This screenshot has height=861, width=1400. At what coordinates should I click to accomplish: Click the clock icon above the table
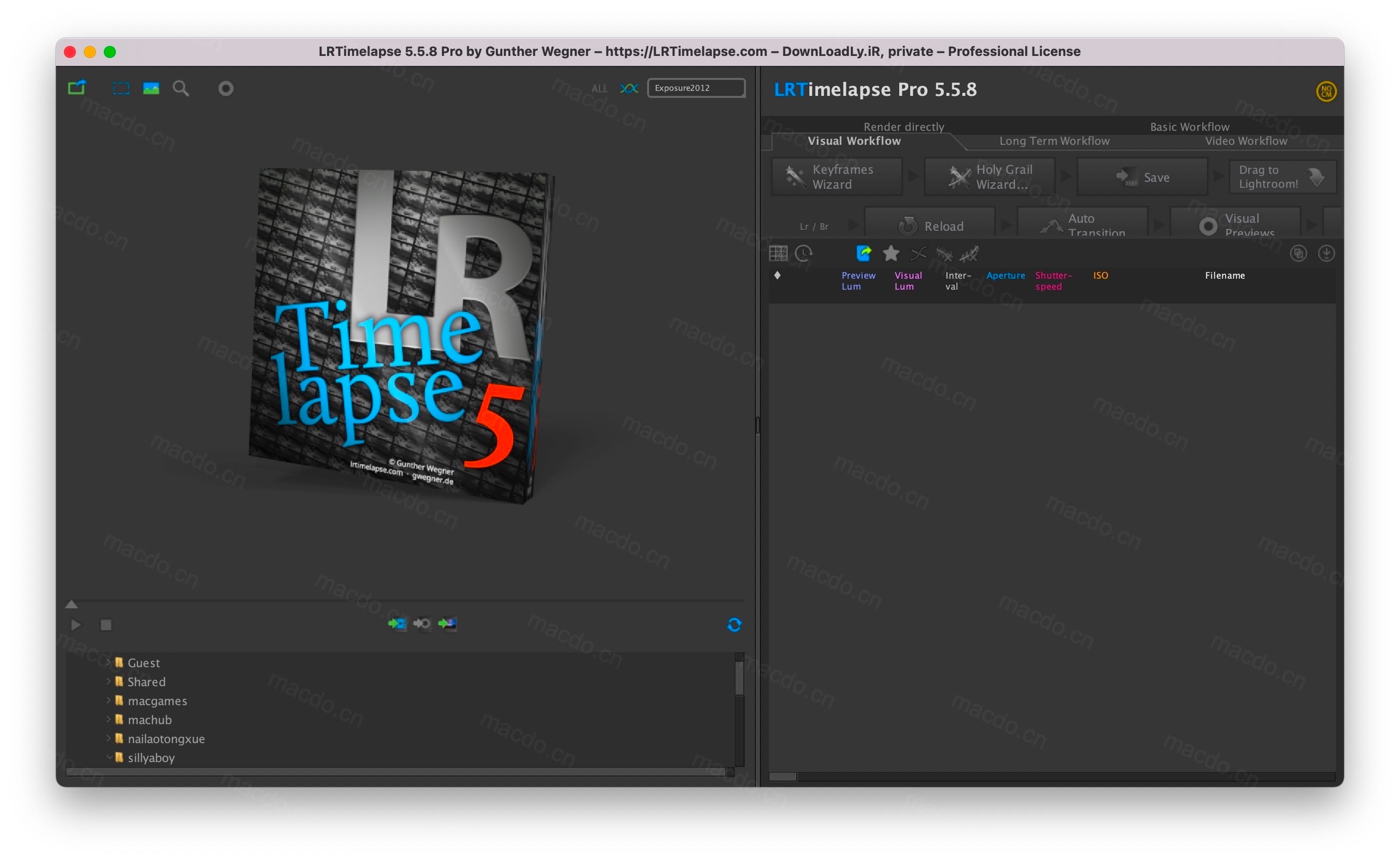point(803,253)
